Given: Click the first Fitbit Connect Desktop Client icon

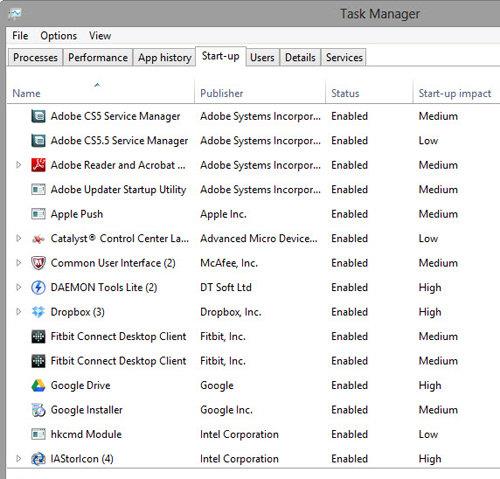Looking at the screenshot, I should [x=38, y=336].
